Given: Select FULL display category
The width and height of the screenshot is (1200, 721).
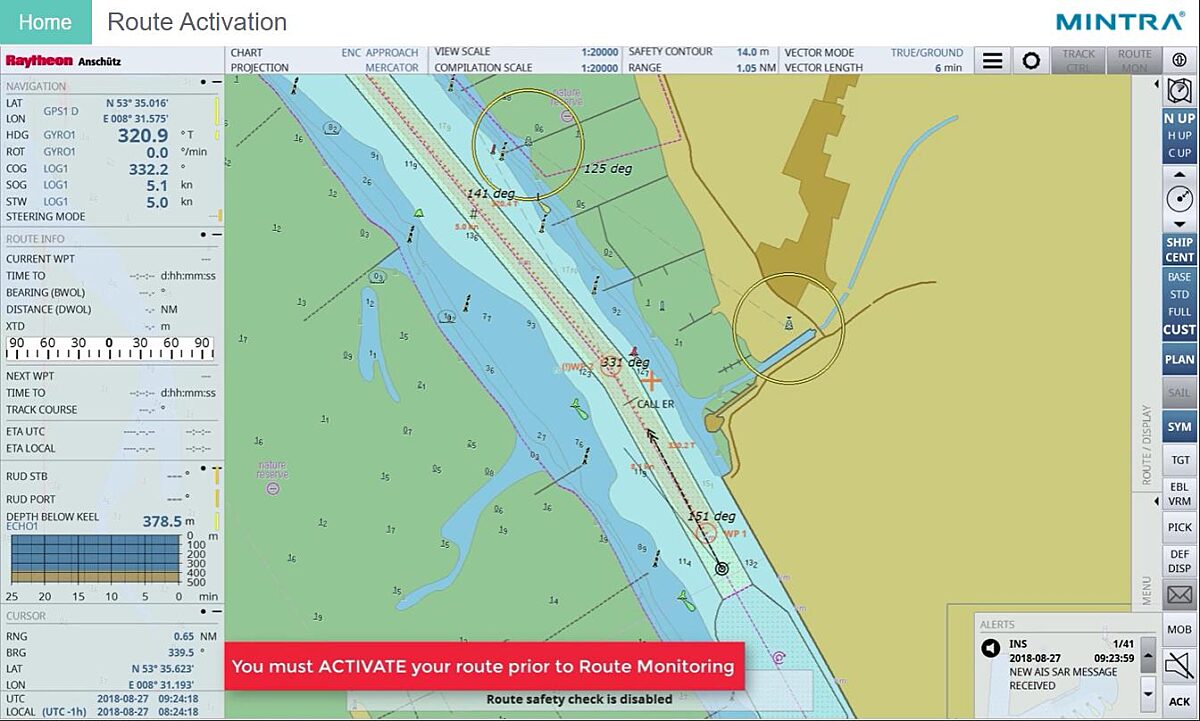Looking at the screenshot, I should (1180, 312).
